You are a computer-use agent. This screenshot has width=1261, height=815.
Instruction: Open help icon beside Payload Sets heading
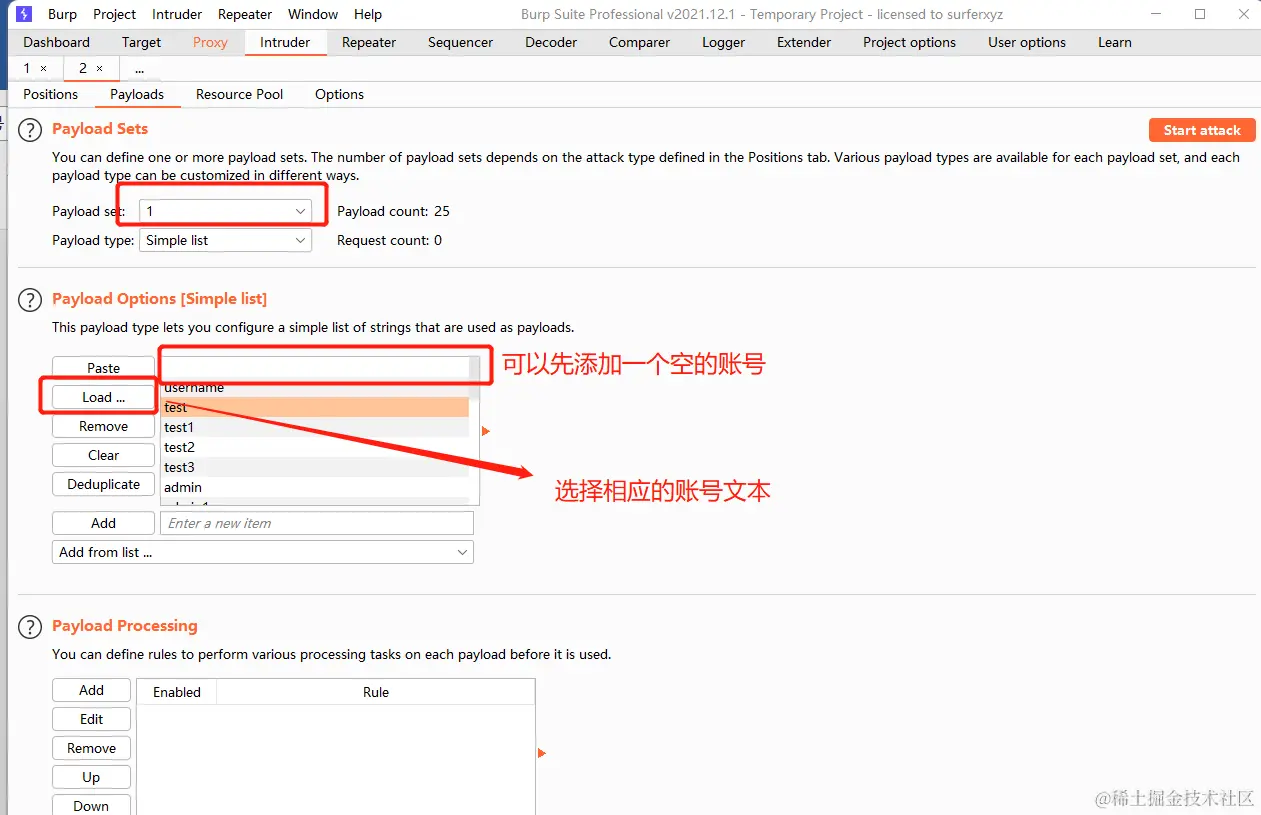[29, 129]
